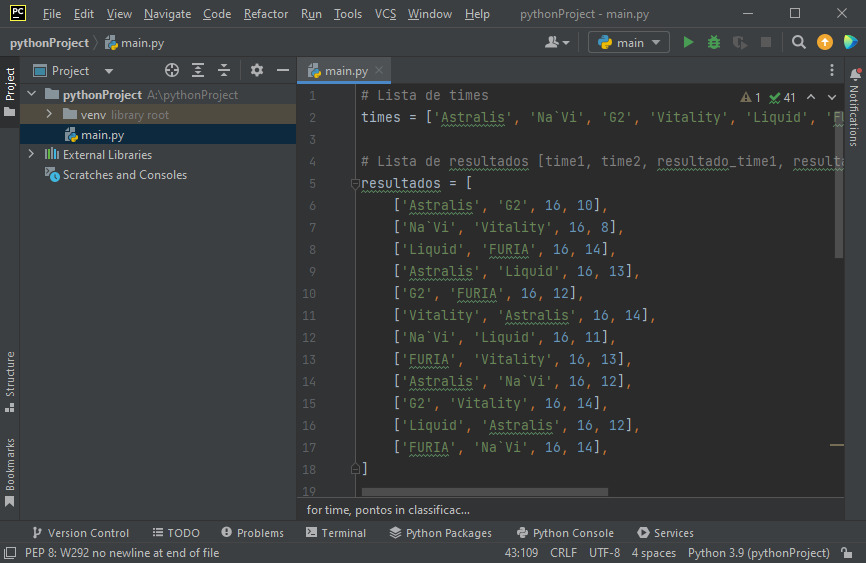Open the Refactor menu
Viewport: 866px width, 563px height.
265,14
